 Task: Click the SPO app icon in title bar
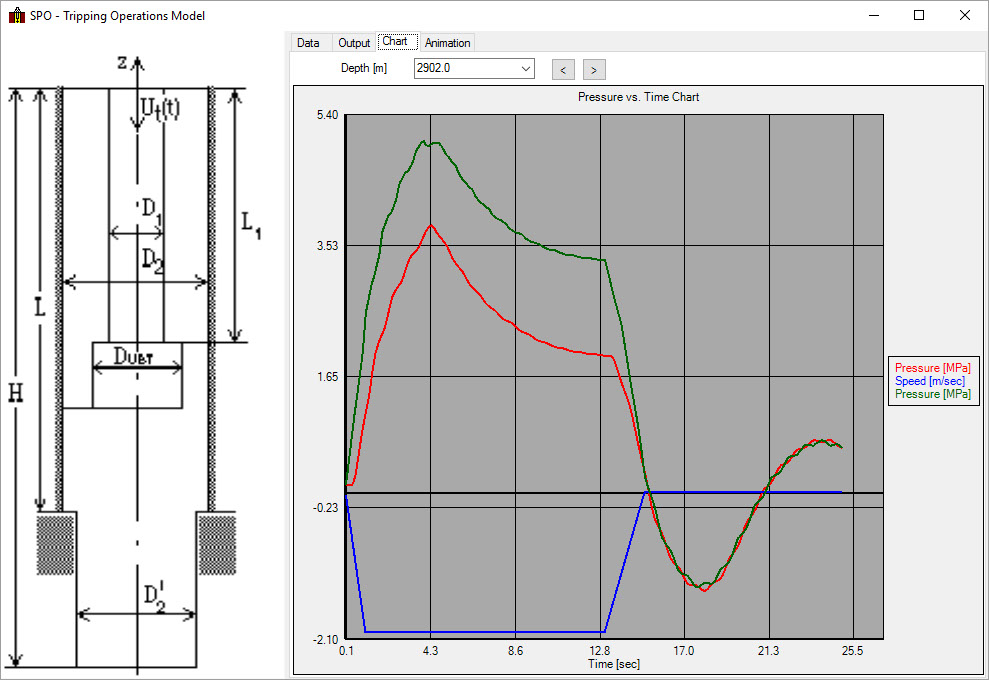[16, 16]
